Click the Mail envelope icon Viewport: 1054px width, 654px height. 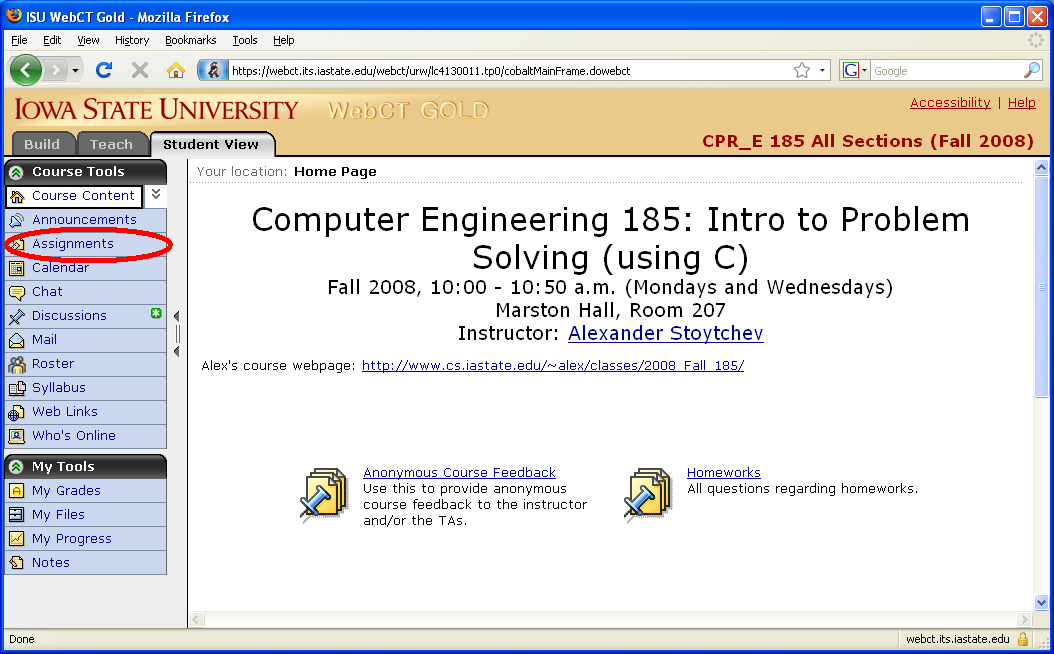[16, 340]
